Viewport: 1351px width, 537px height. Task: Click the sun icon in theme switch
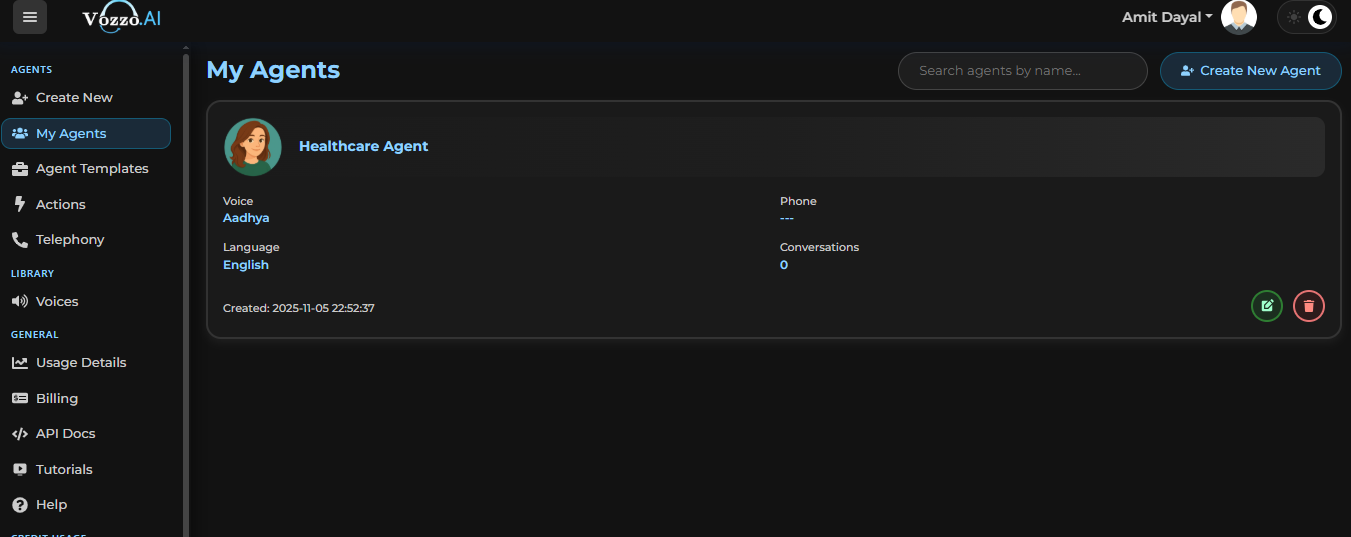pos(1294,17)
